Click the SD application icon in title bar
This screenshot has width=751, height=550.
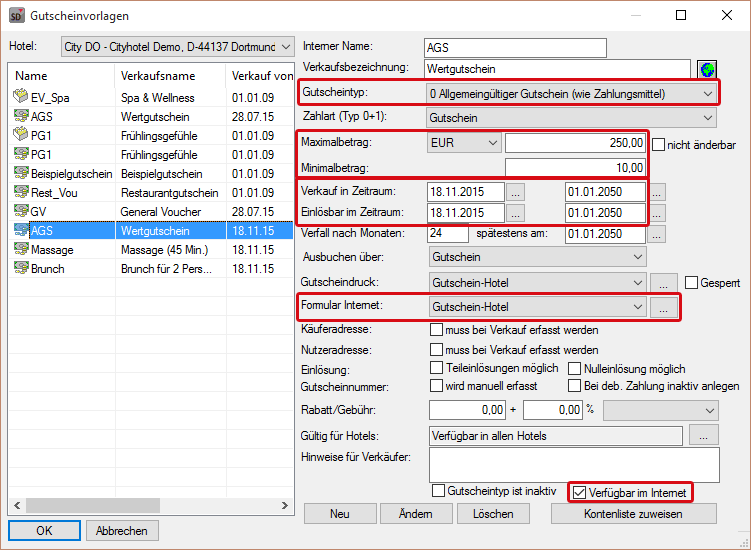click(x=16, y=16)
